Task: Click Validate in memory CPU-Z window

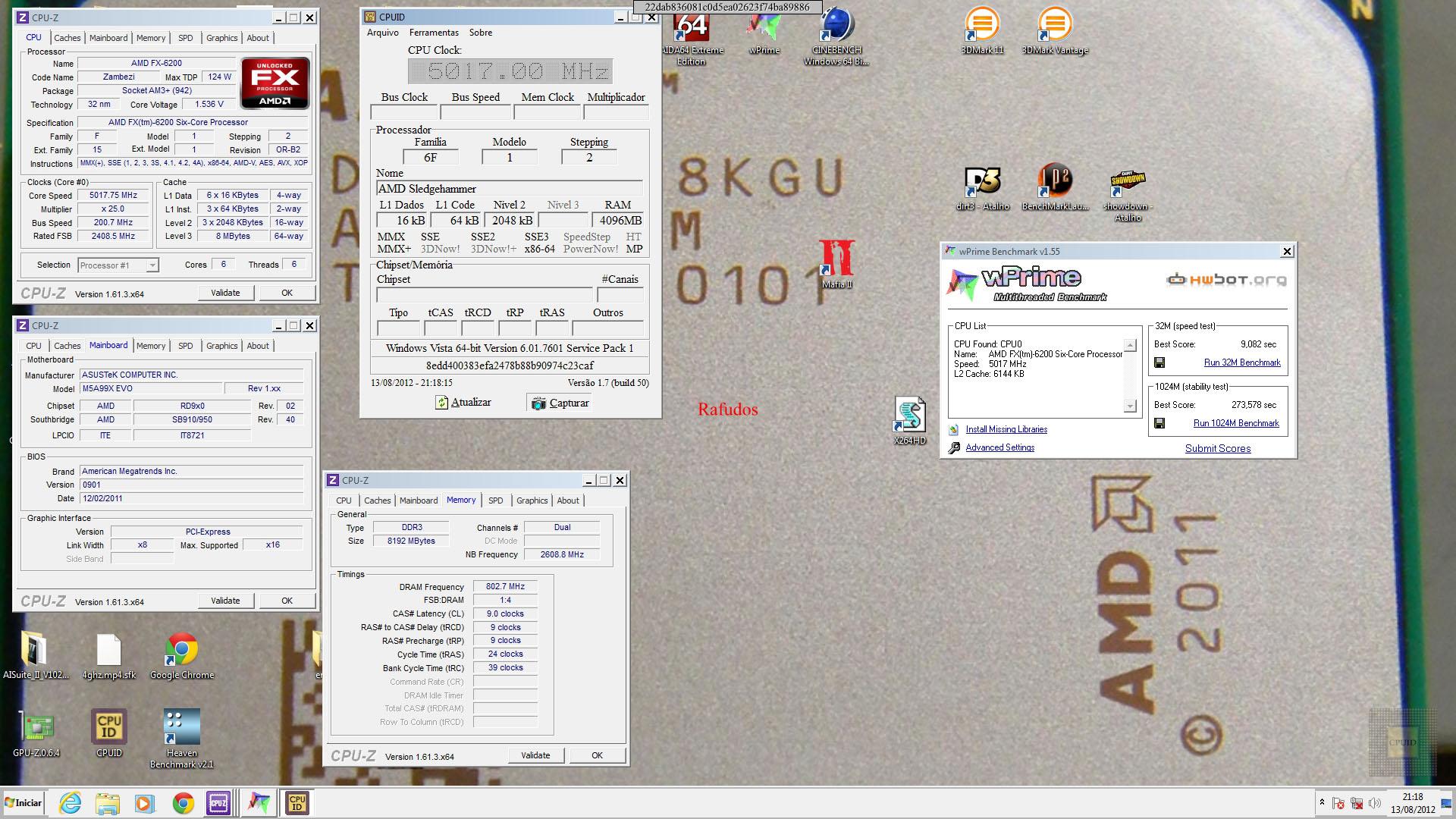Action: tap(535, 755)
